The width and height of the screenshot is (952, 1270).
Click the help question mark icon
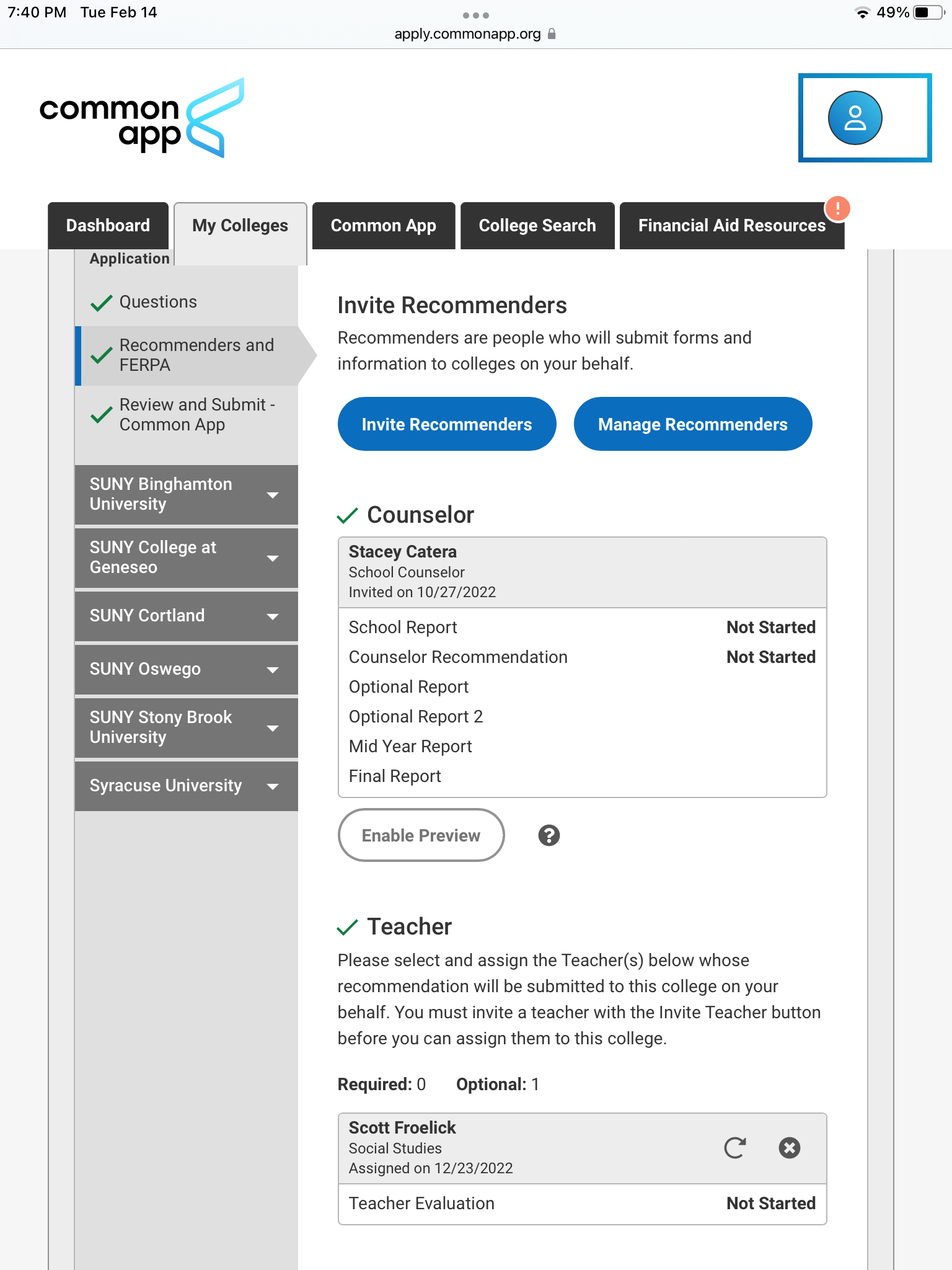[549, 835]
